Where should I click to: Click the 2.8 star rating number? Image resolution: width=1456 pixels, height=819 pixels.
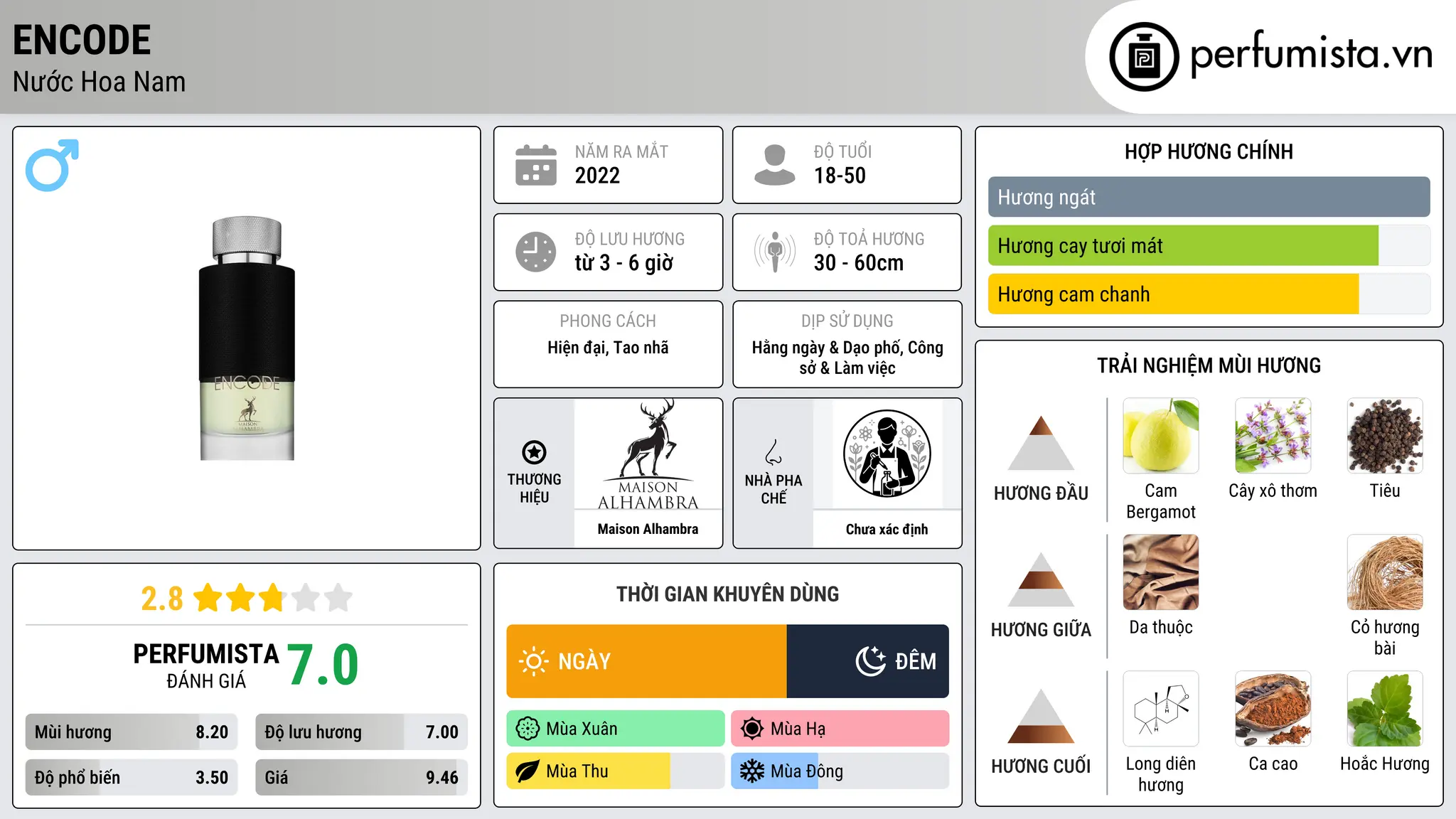coord(162,599)
